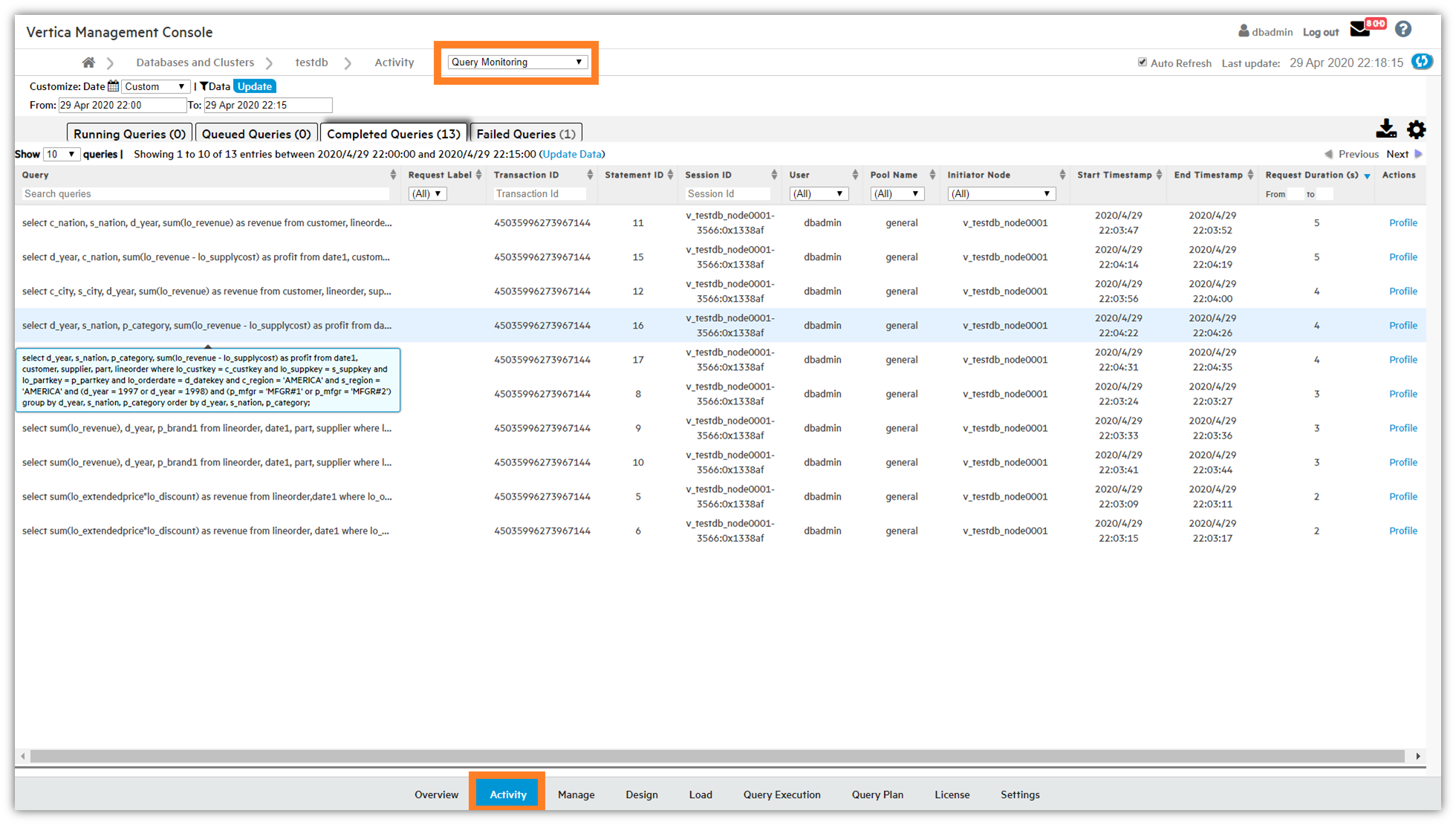This screenshot has height=825, width=1456.
Task: Open the Query Monitoring dropdown
Action: (x=517, y=62)
